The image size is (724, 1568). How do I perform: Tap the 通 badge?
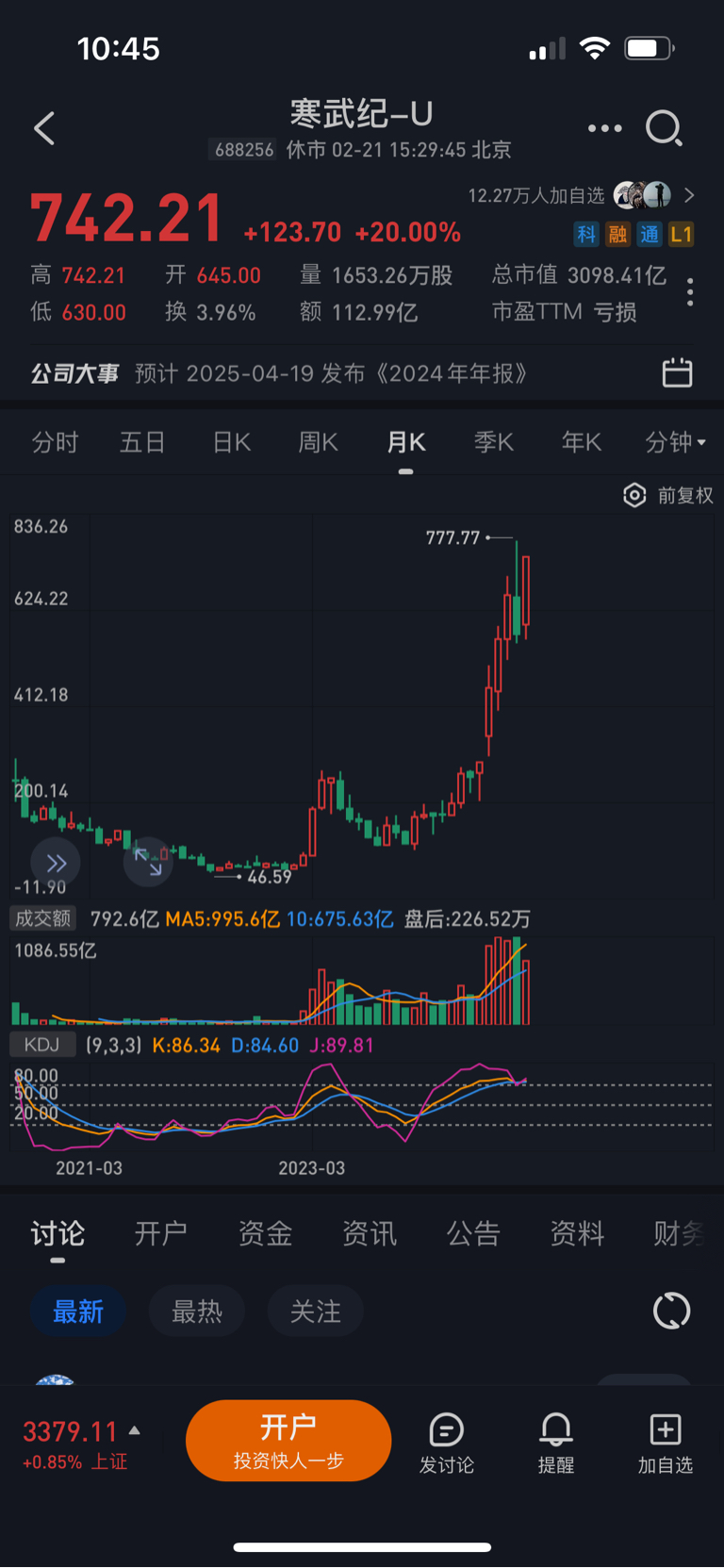pos(650,234)
